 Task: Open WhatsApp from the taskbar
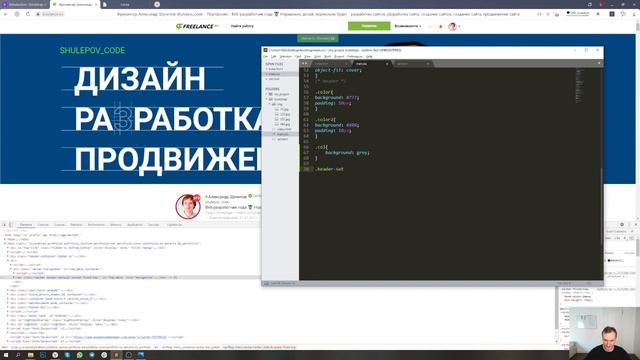(x=79, y=355)
